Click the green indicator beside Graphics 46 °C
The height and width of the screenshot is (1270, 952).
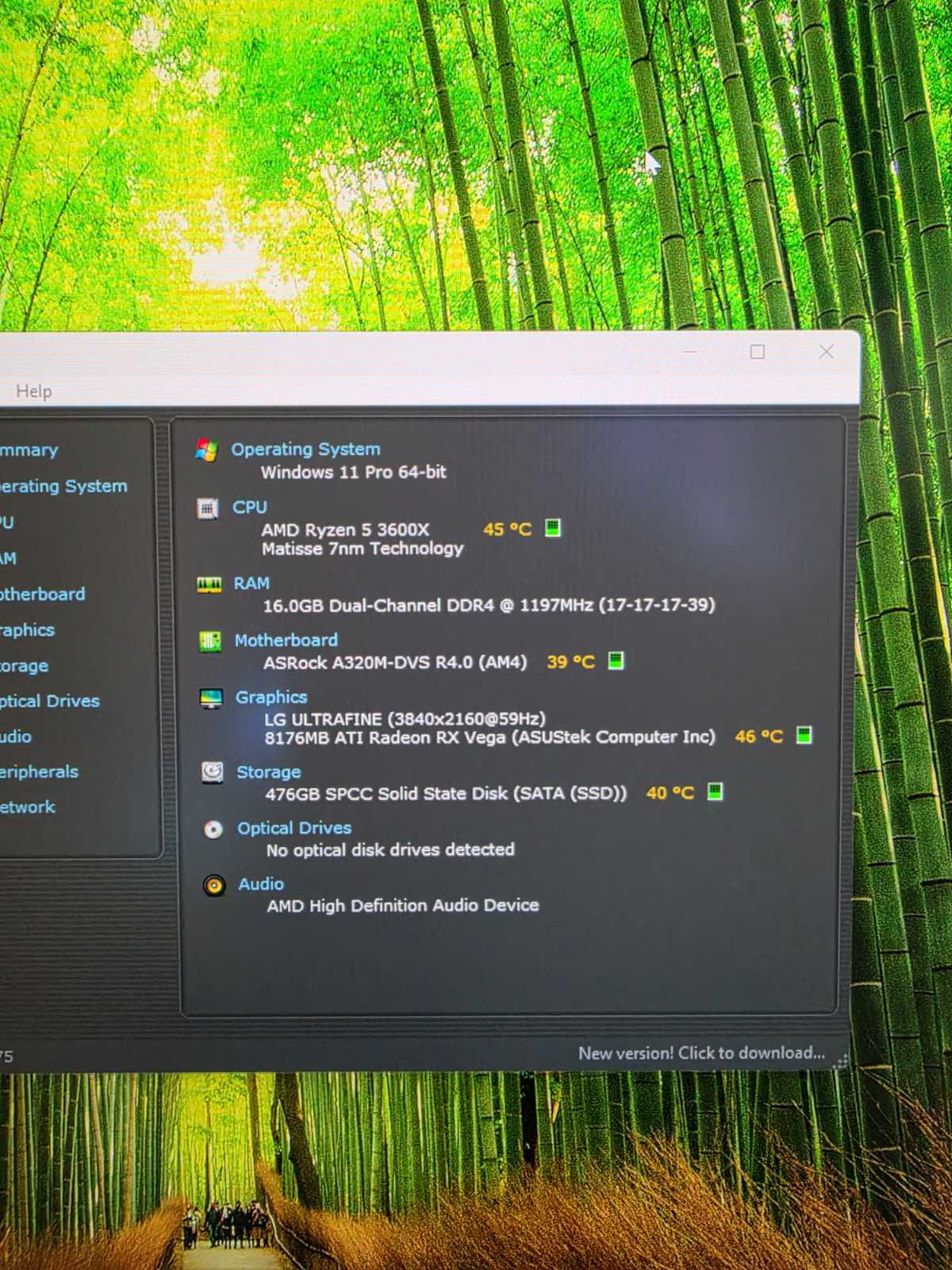[x=804, y=735]
